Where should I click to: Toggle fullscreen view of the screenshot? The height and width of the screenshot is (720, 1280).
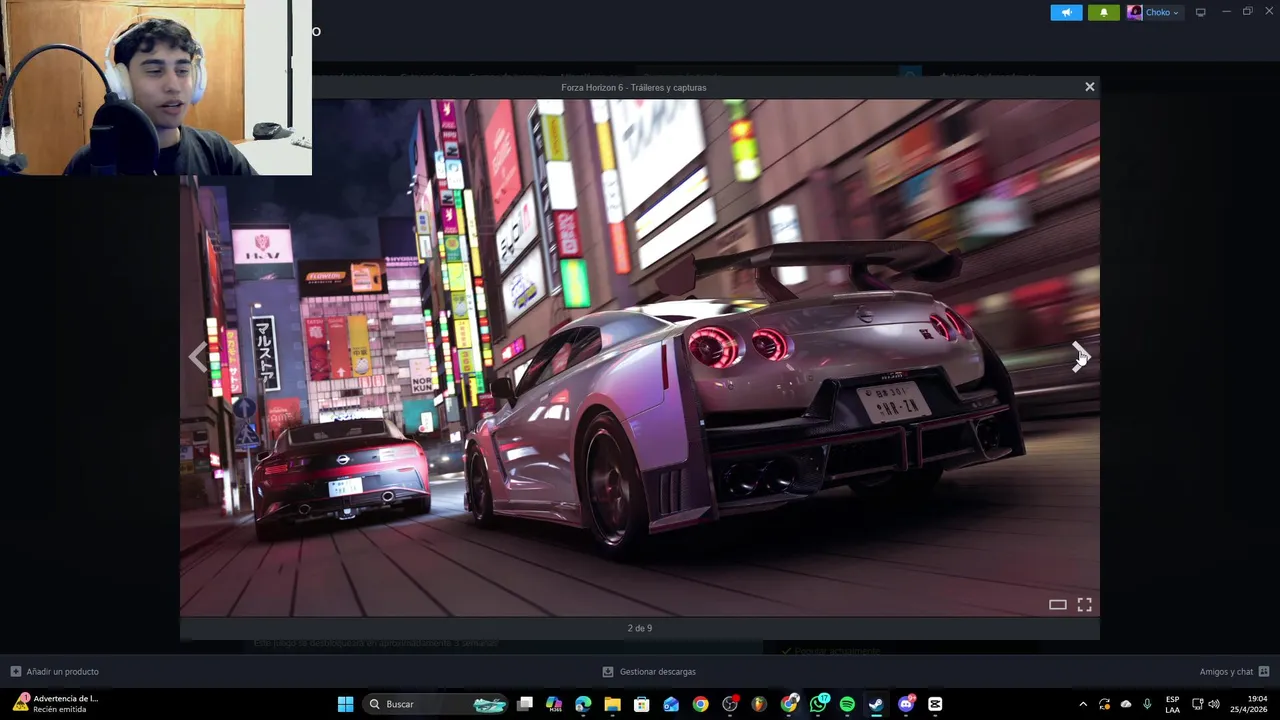pos(1084,604)
